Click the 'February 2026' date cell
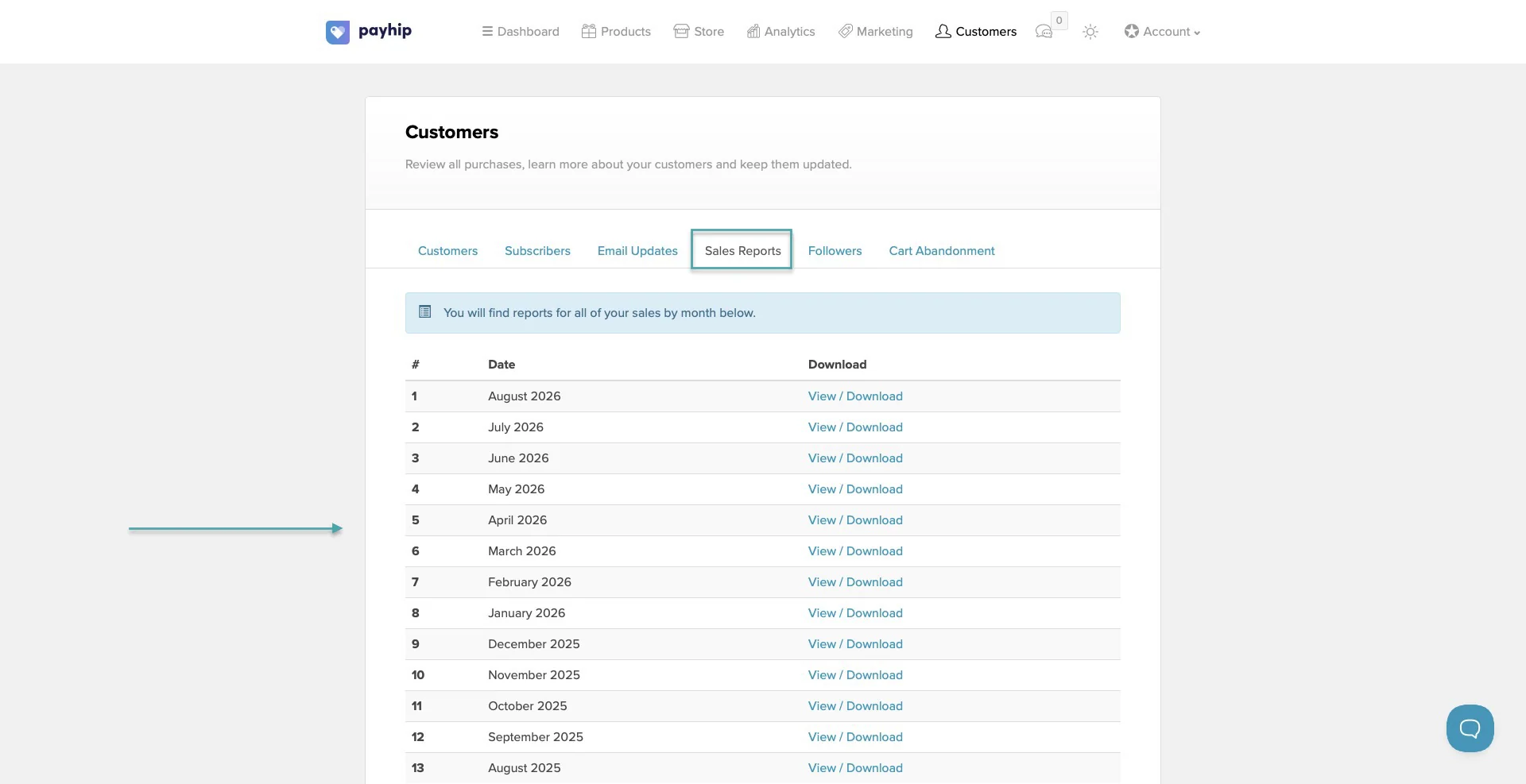1526x784 pixels. pyautogui.click(x=529, y=582)
